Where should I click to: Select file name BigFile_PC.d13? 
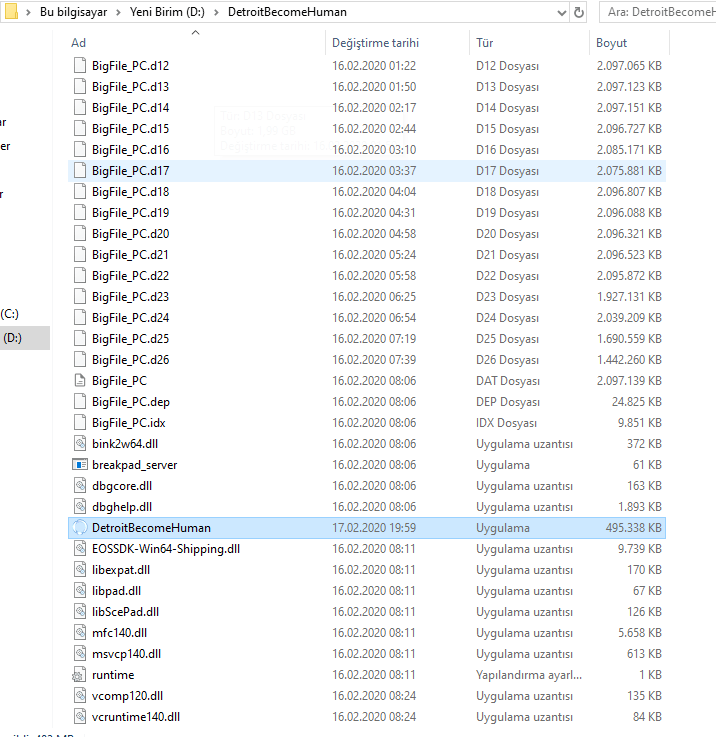pos(130,86)
